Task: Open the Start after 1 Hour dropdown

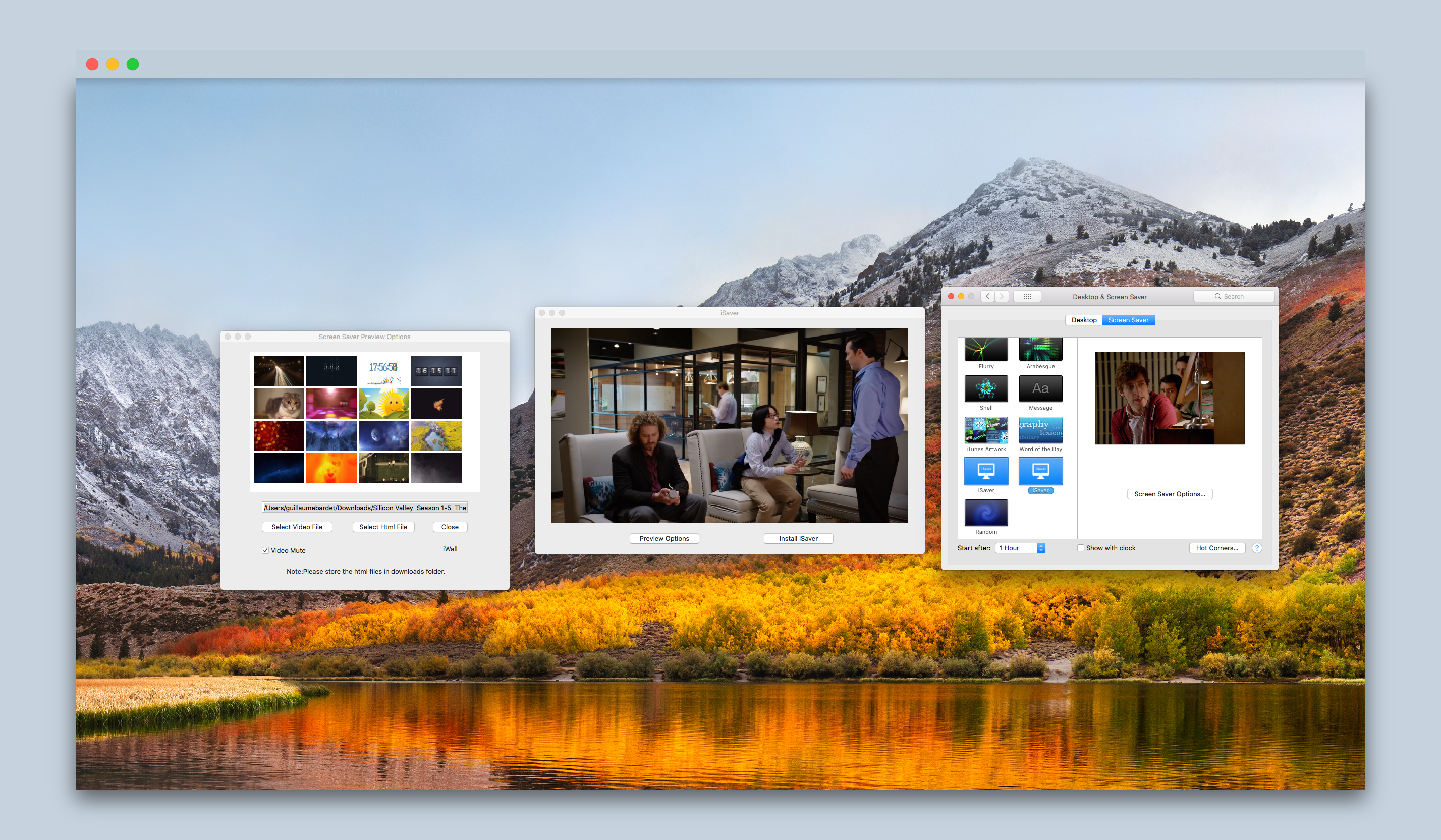Action: pyautogui.click(x=1020, y=548)
